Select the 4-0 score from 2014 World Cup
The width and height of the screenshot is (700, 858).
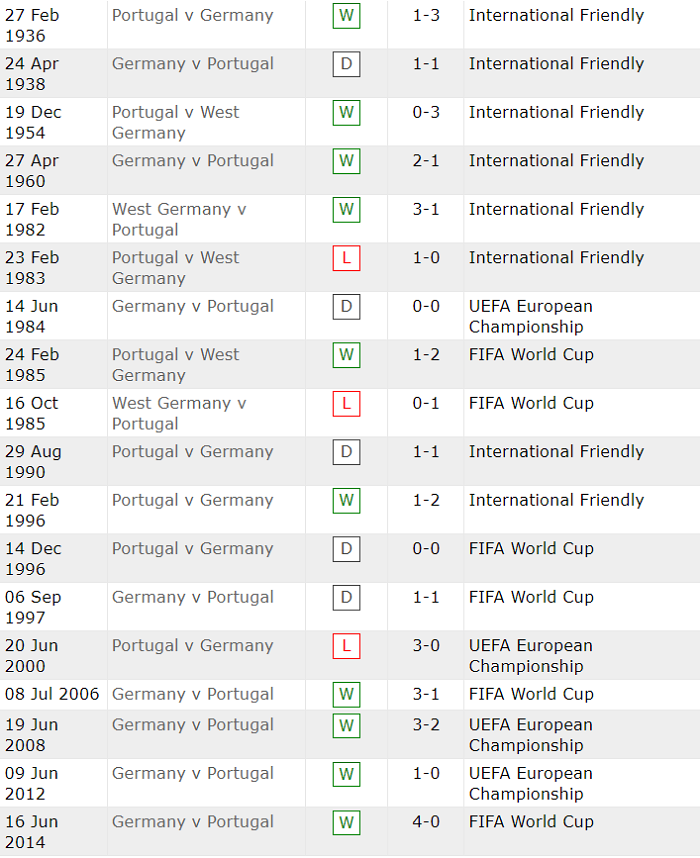[426, 822]
